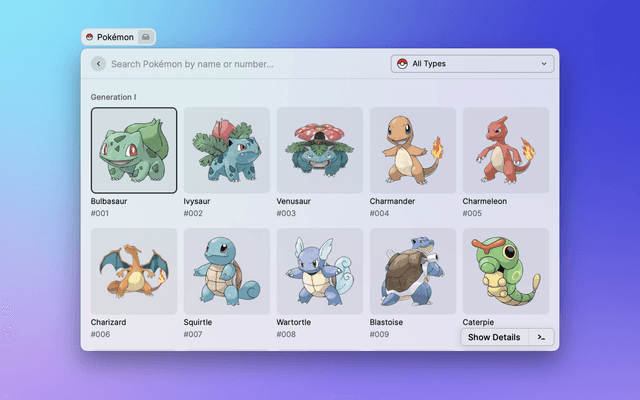Switch to the Pokémon tab
Image resolution: width=640 pixels, height=400 pixels.
(114, 37)
